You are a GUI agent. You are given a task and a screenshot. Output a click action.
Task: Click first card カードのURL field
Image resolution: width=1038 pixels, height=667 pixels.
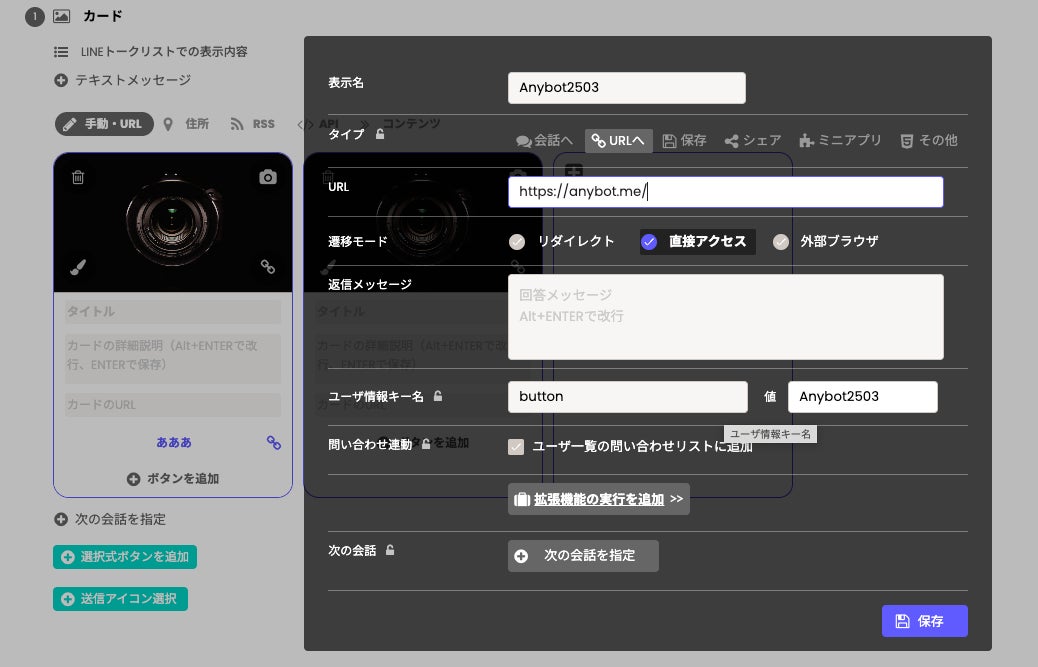coord(173,405)
